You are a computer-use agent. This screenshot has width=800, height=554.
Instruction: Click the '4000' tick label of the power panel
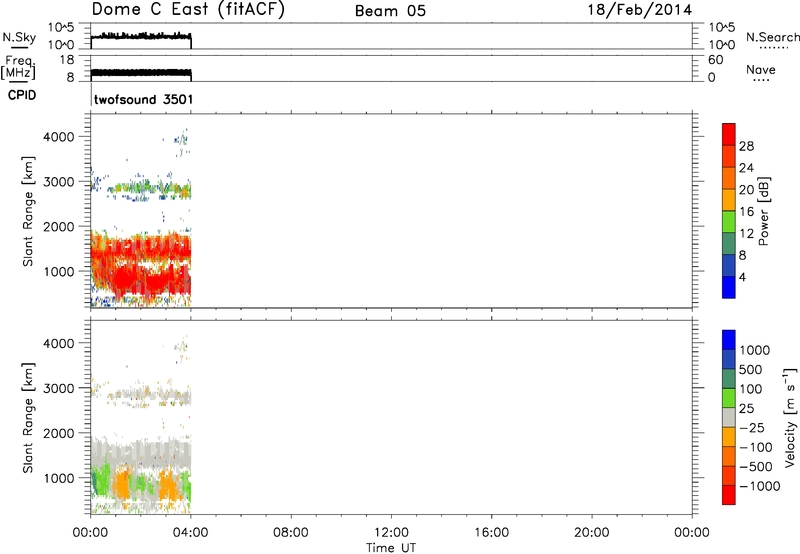(x=59, y=137)
